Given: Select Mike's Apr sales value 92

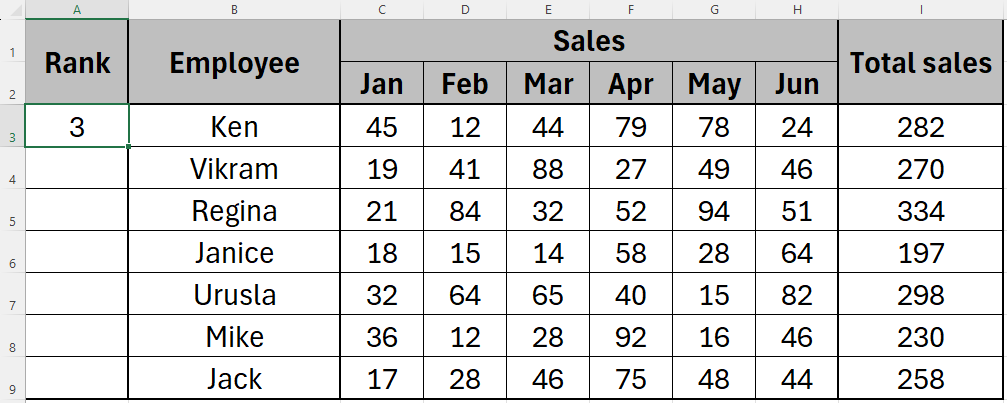Looking at the screenshot, I should pyautogui.click(x=631, y=337).
